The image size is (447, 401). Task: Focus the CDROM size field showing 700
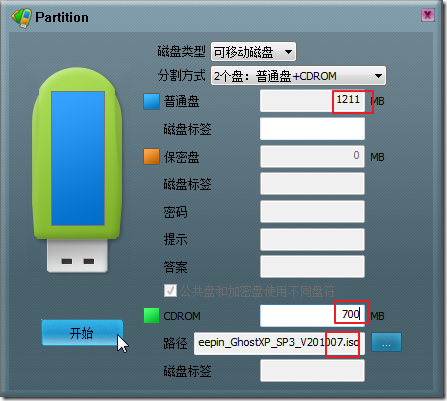[x=312, y=315]
